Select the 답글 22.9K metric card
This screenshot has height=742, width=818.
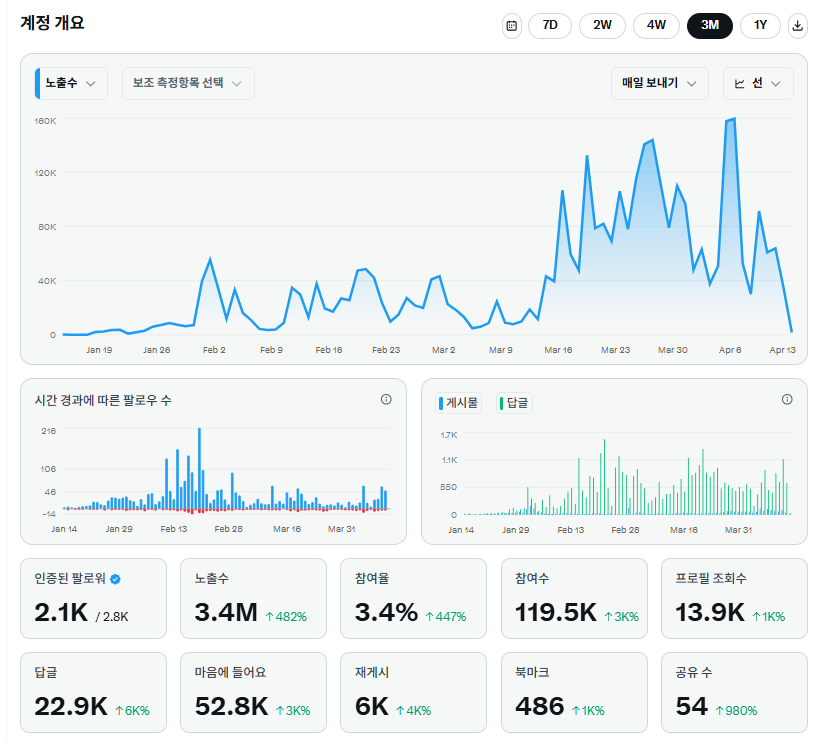pos(93,692)
